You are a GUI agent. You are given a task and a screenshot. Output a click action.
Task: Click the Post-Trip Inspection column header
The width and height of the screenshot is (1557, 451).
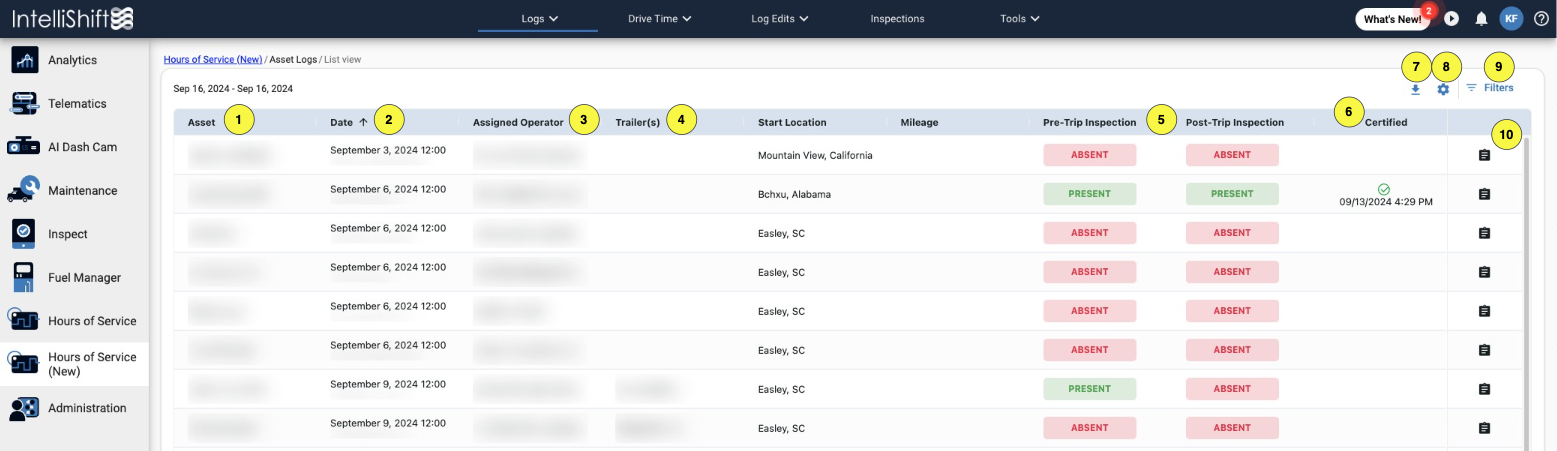click(x=1234, y=123)
